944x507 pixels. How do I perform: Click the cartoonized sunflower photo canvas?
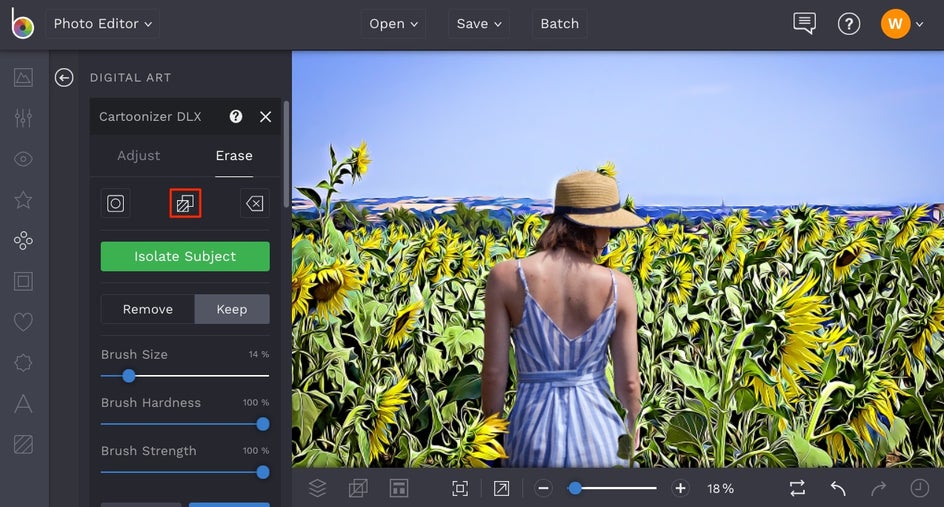[x=618, y=259]
